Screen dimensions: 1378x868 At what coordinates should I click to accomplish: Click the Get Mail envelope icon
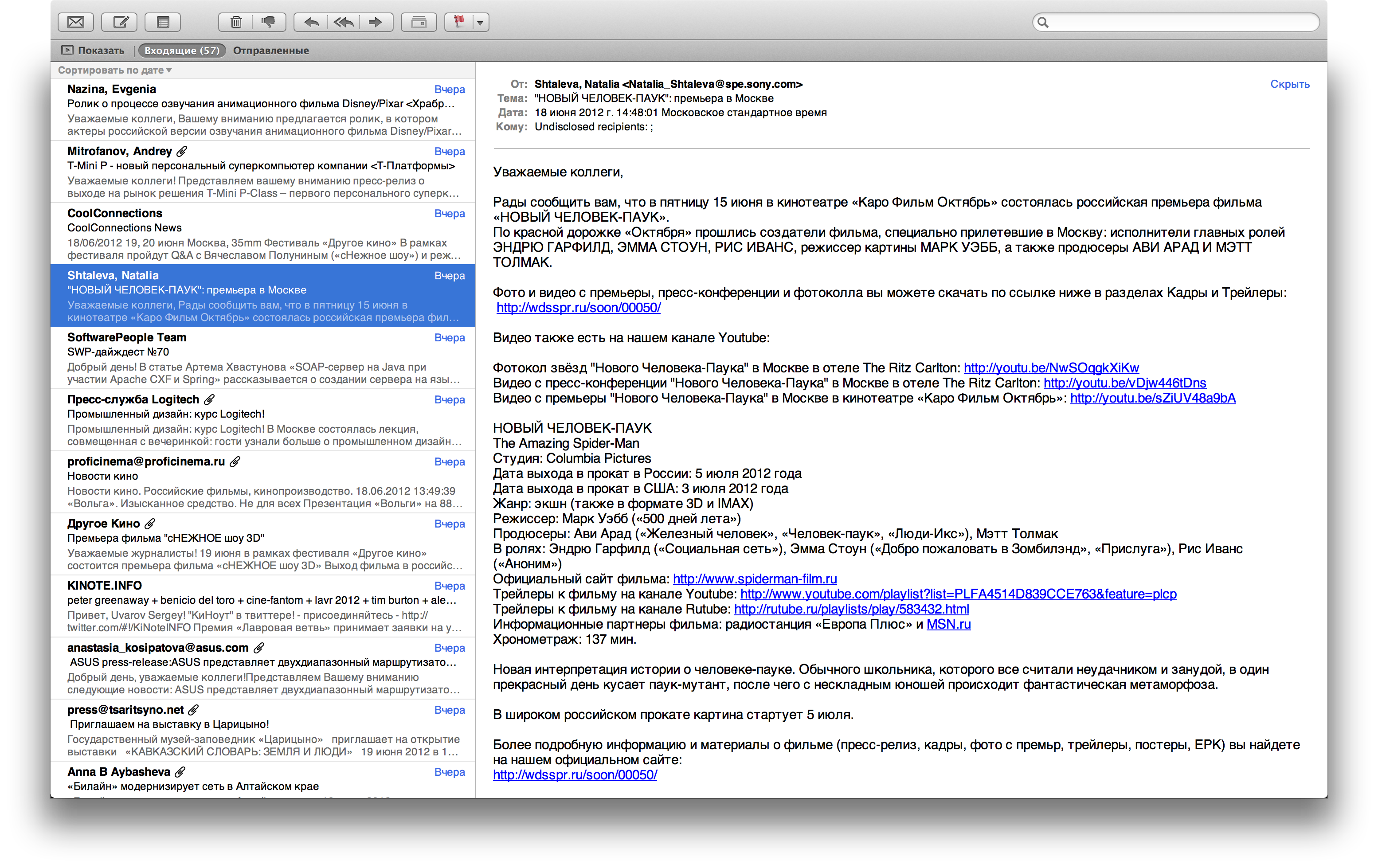[75, 22]
